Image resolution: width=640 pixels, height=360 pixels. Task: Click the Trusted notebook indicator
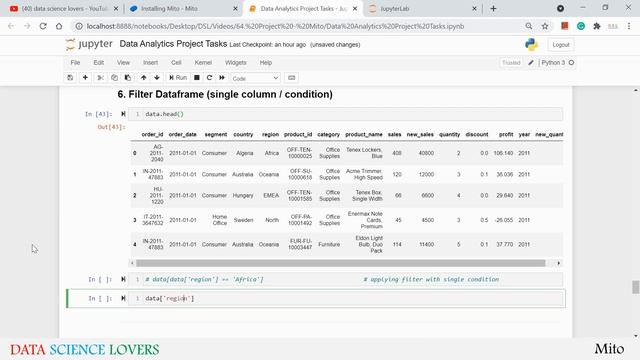(x=511, y=62)
